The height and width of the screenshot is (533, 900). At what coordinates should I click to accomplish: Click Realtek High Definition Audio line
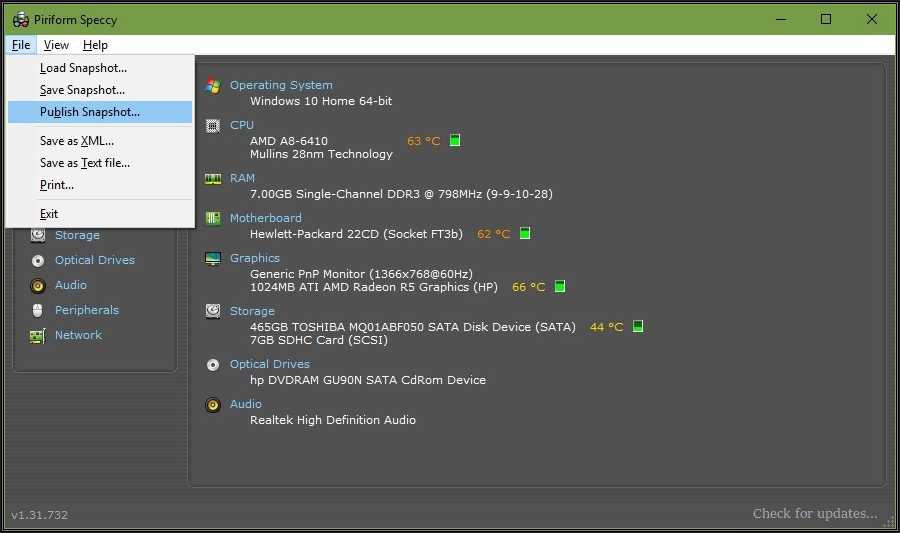coord(333,421)
